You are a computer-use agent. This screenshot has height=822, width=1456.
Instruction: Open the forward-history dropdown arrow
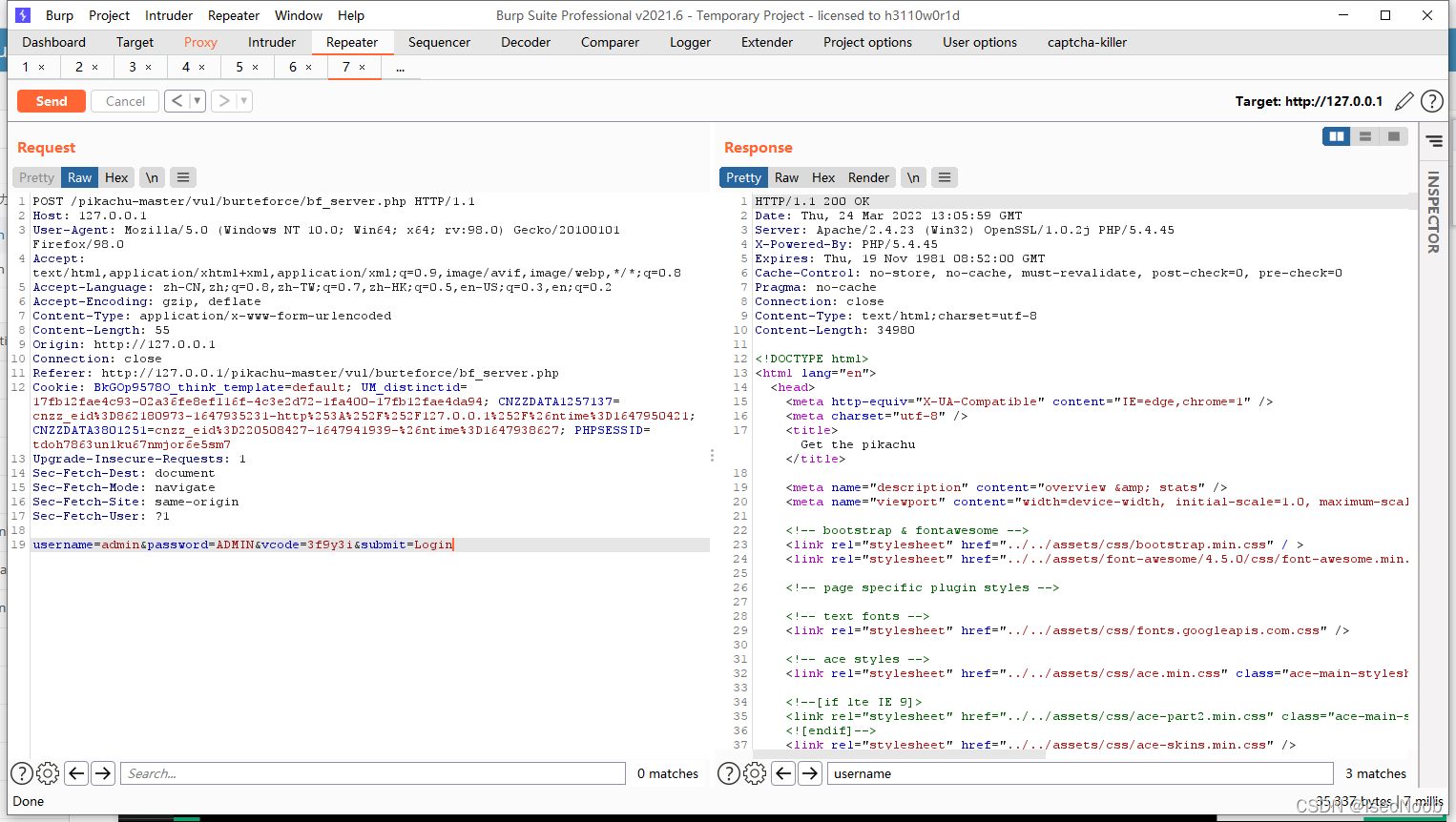pyautogui.click(x=244, y=100)
